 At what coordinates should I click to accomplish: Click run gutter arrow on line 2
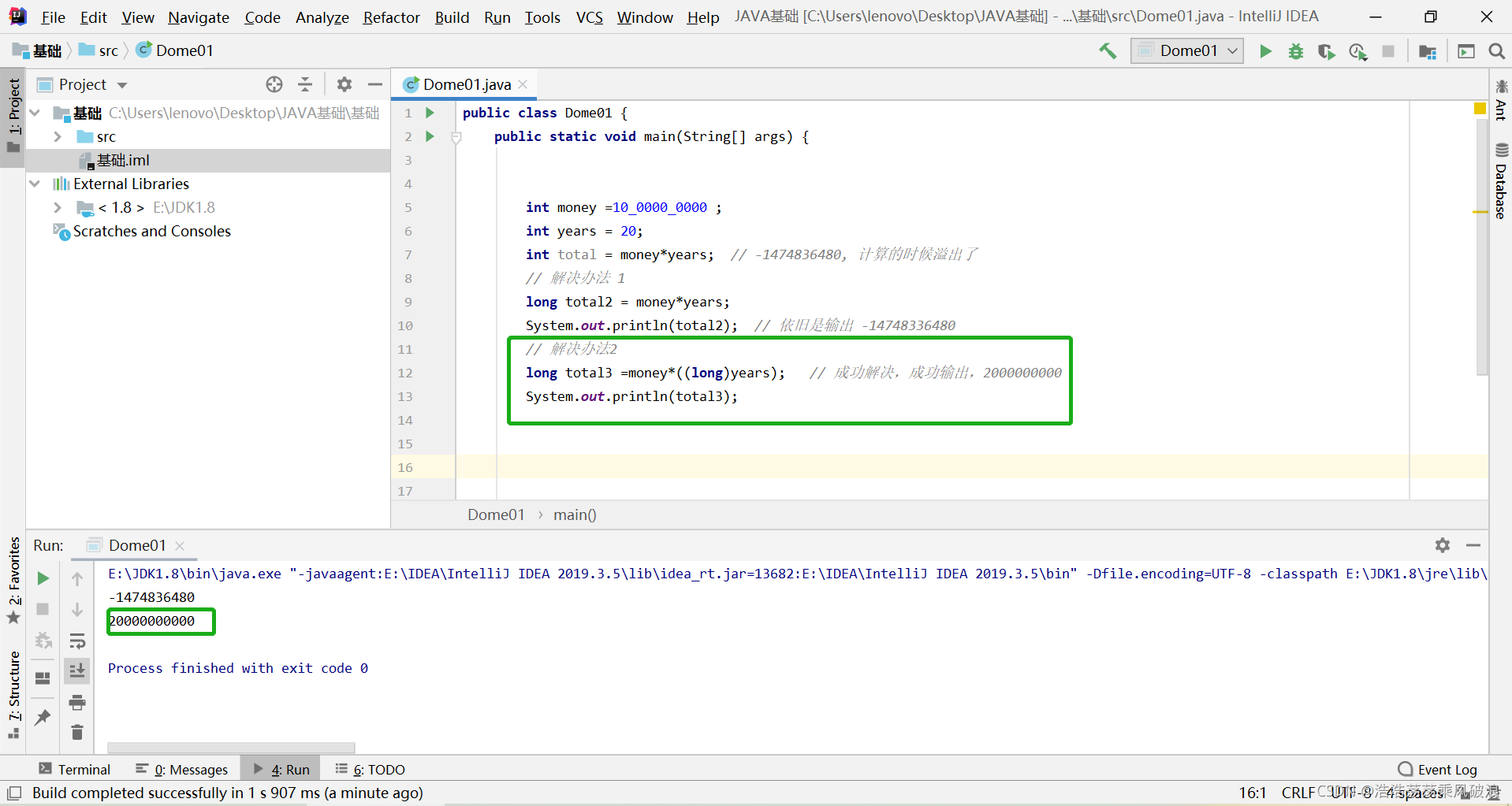(430, 136)
